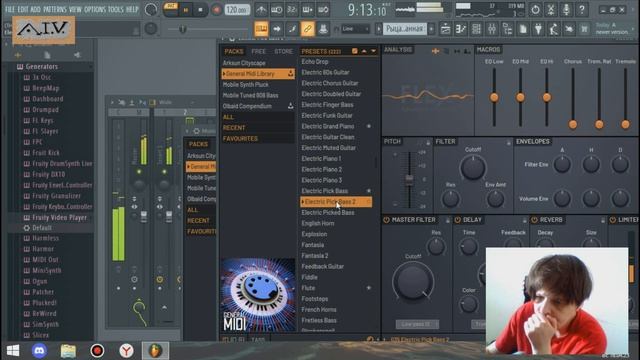The width and height of the screenshot is (640, 360).
Task: Click the ALL filter button
Action: tap(258, 117)
